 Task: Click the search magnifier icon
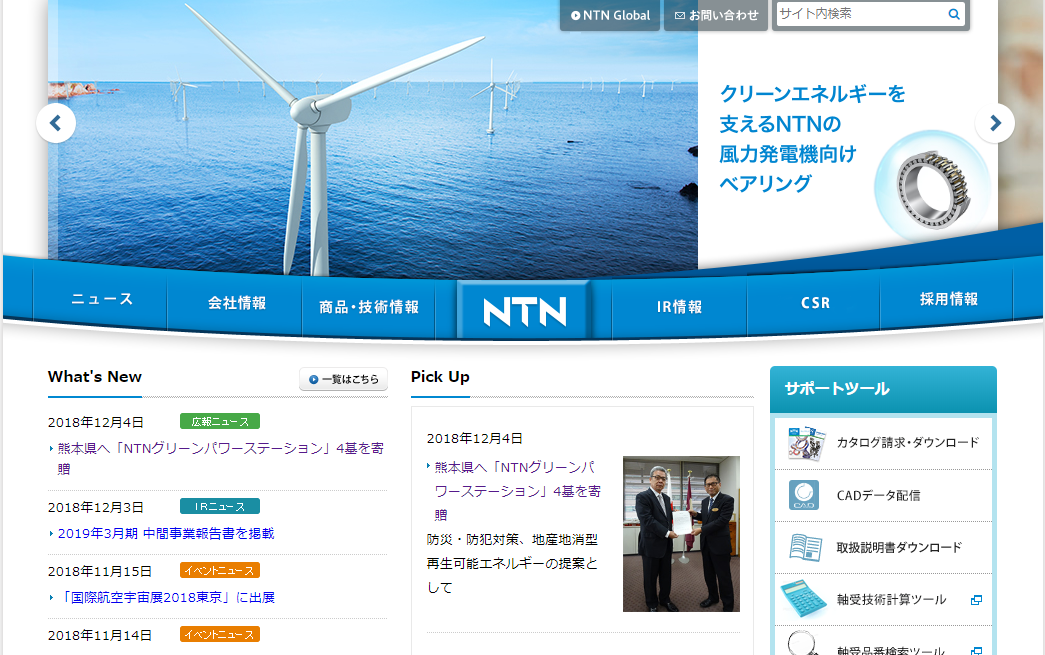pos(954,14)
